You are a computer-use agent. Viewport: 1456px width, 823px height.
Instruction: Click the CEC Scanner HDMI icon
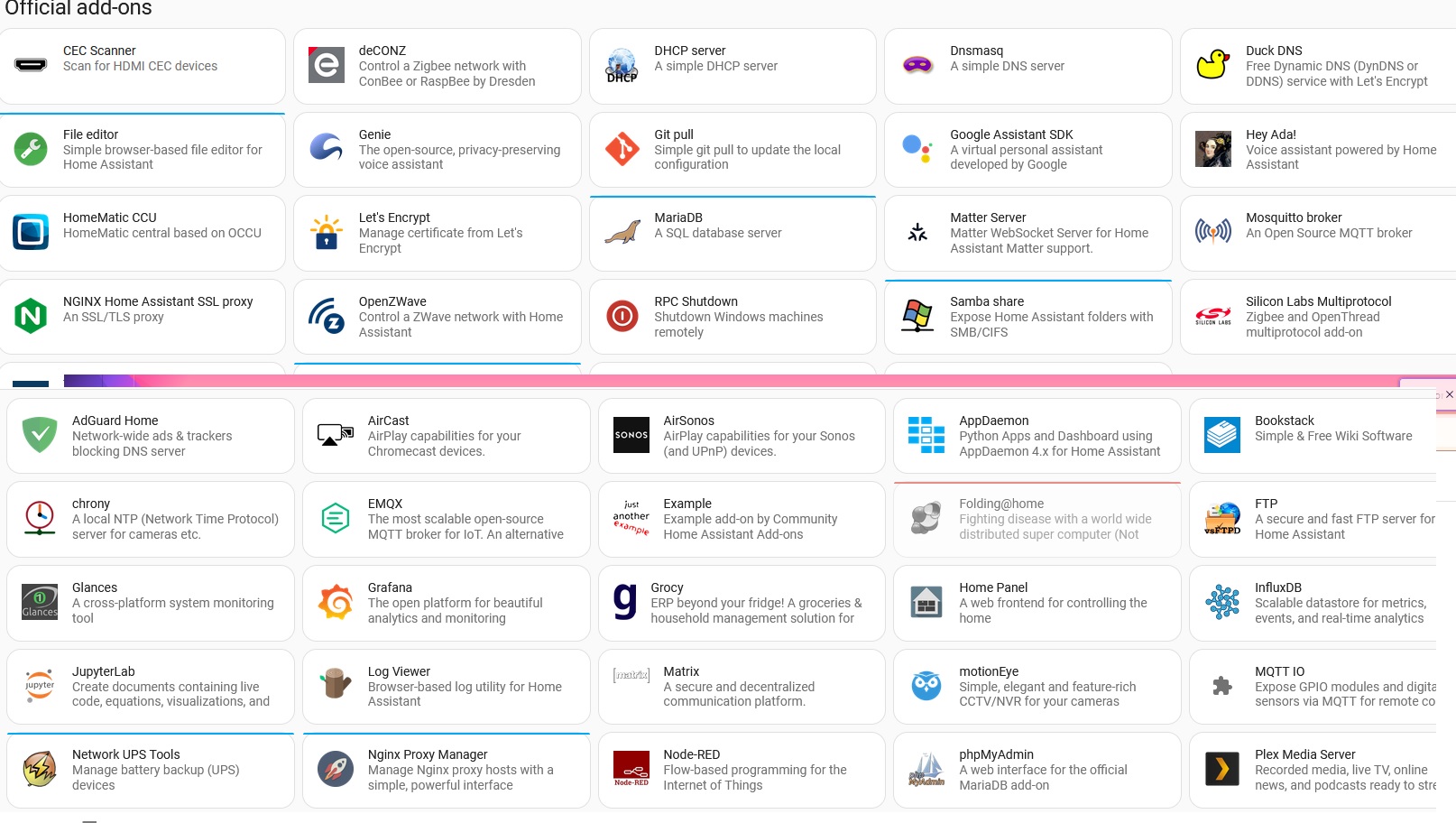31,65
